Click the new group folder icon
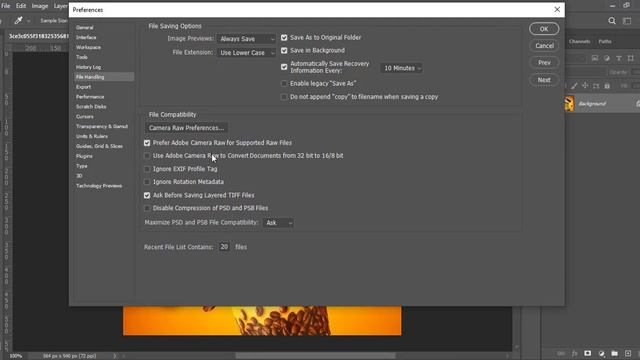Viewport: 640px width, 360px height. pyautogui.click(x=615, y=353)
